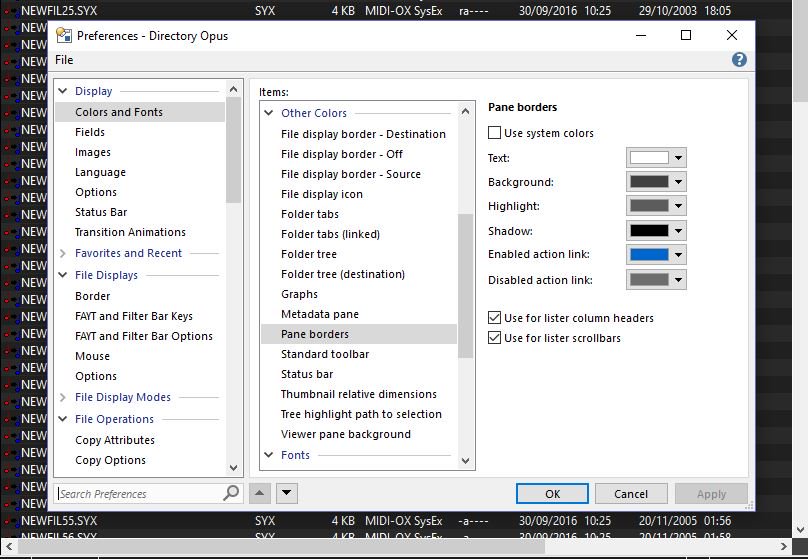Image resolution: width=808 pixels, height=559 pixels.
Task: Select Language page
Action: click(x=100, y=172)
